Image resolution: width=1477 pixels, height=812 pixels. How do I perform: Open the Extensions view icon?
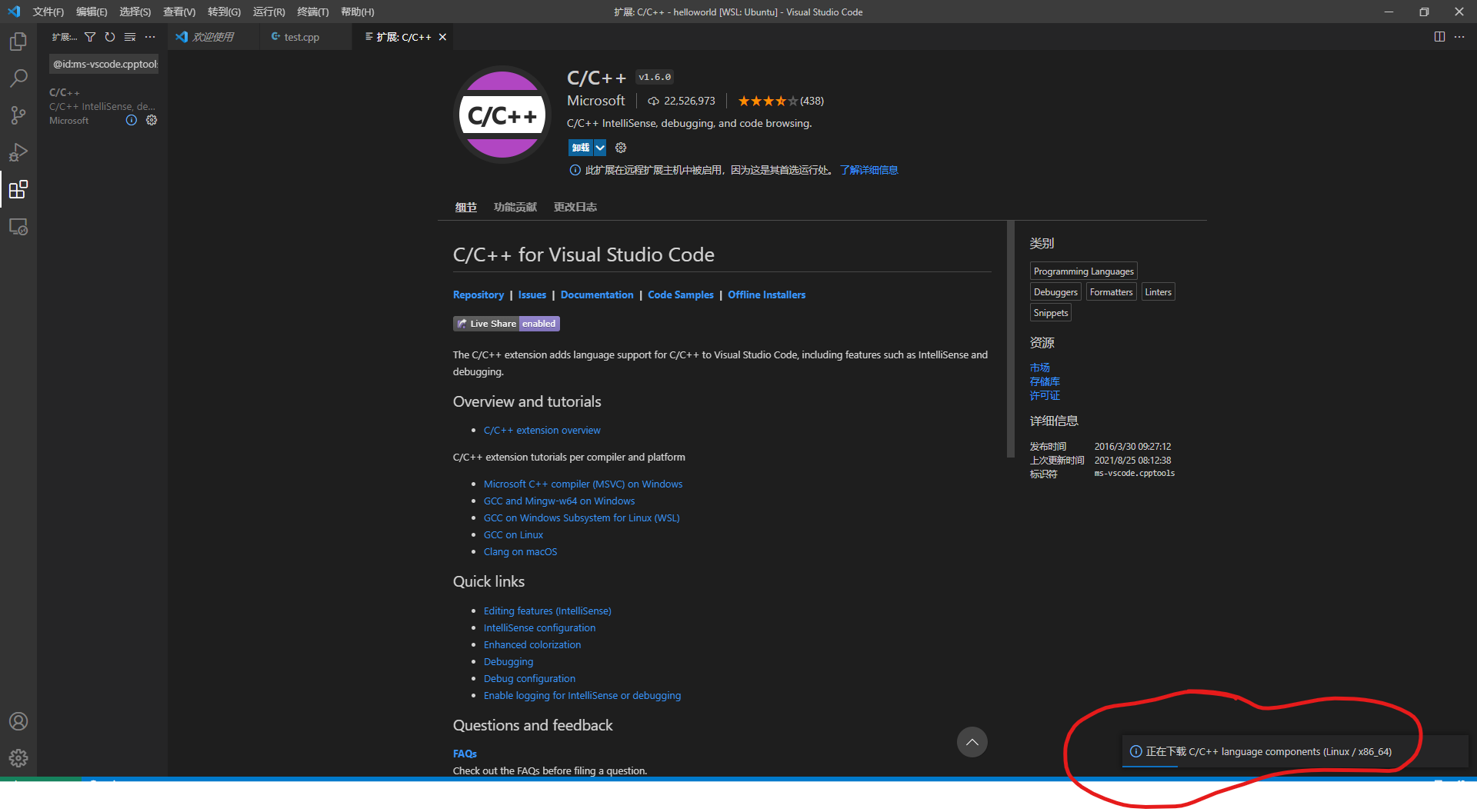click(x=18, y=189)
